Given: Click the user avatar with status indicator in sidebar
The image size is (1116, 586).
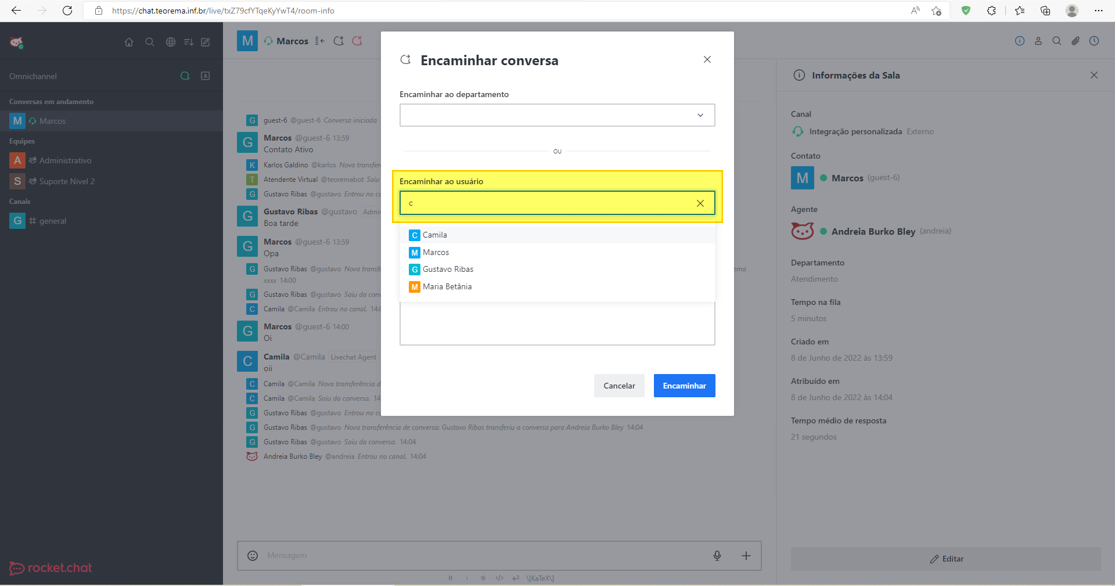Looking at the screenshot, I should pos(16,42).
